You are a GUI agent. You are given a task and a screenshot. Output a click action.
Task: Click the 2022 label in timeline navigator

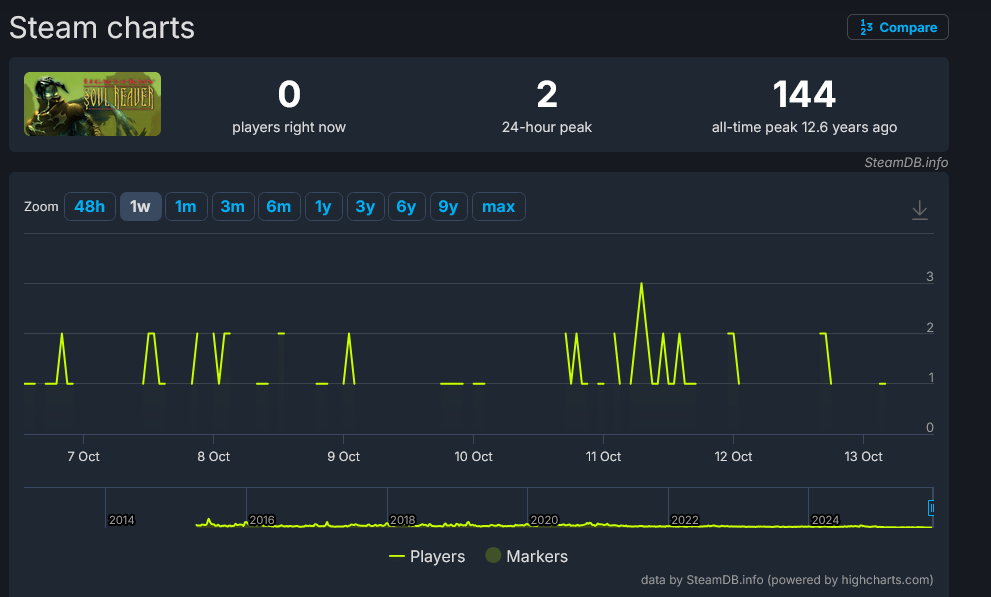(x=684, y=520)
